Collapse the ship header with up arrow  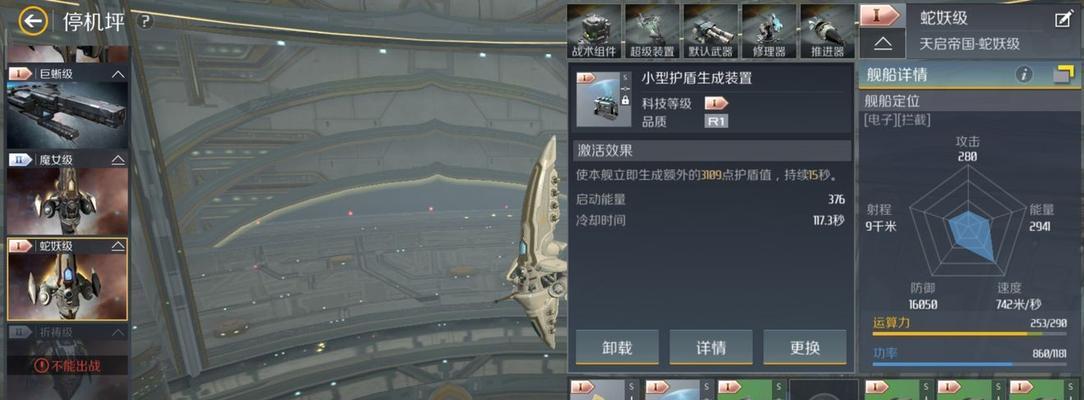[x=883, y=44]
